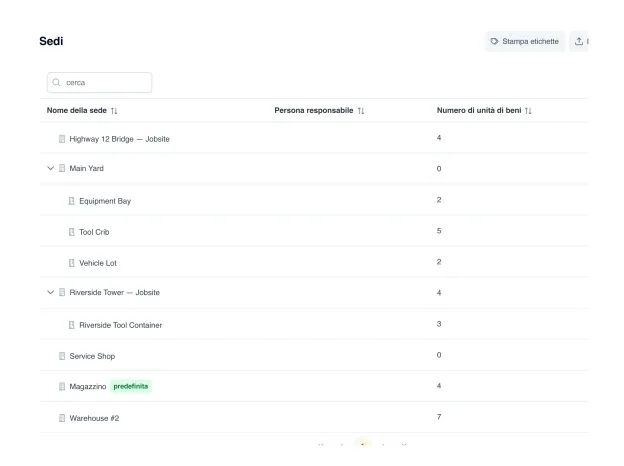Click the Riverside Tool Container icon
The width and height of the screenshot is (624, 466).
tap(72, 325)
